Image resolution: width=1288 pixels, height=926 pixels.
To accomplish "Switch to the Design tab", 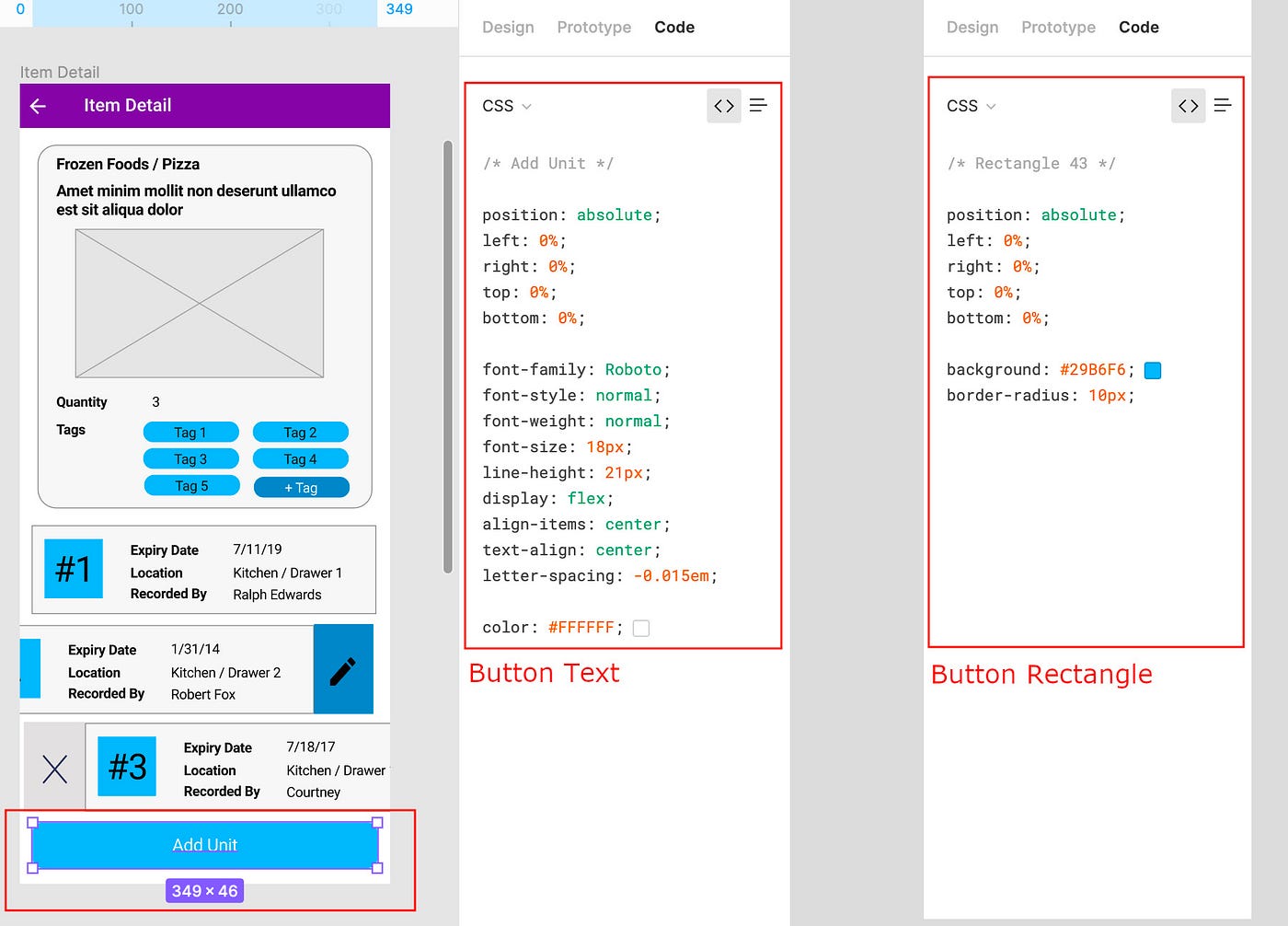I will click(x=508, y=27).
